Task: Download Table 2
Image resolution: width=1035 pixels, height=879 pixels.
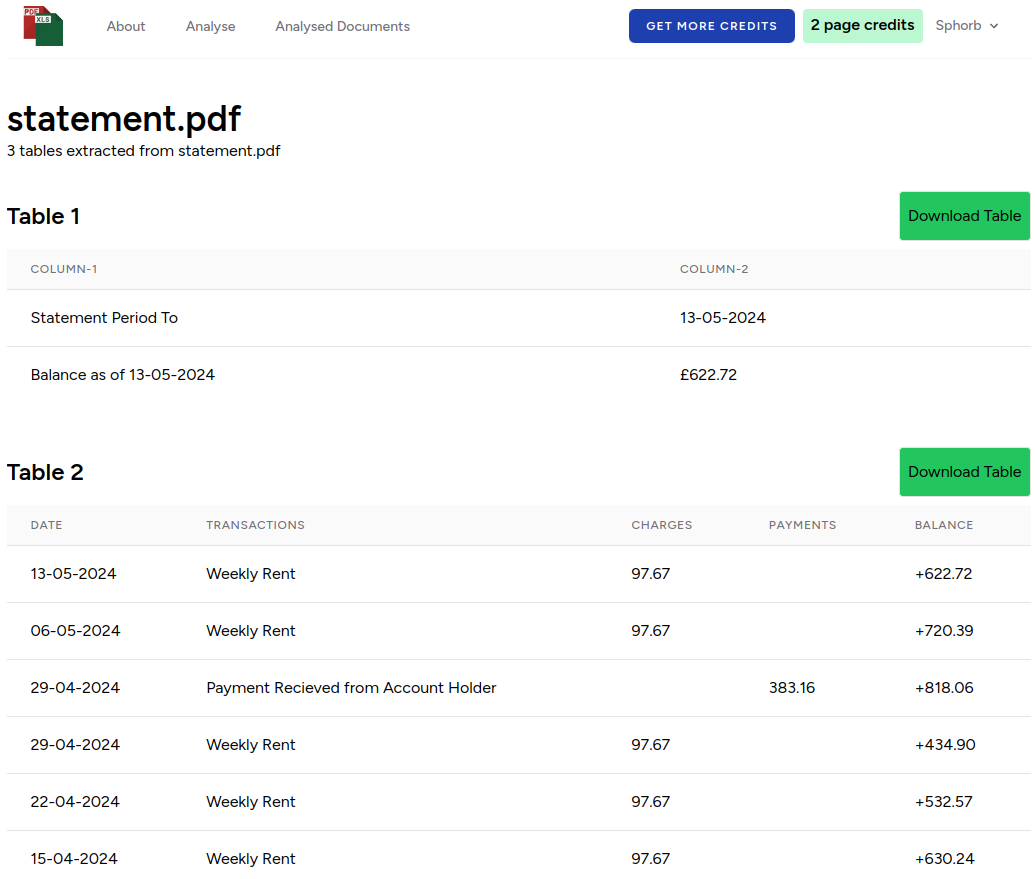Action: click(x=964, y=472)
